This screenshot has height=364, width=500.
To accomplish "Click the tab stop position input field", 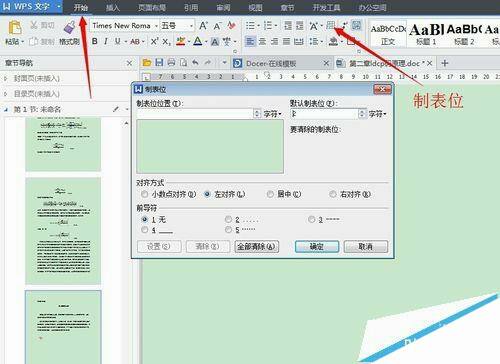I will point(195,114).
